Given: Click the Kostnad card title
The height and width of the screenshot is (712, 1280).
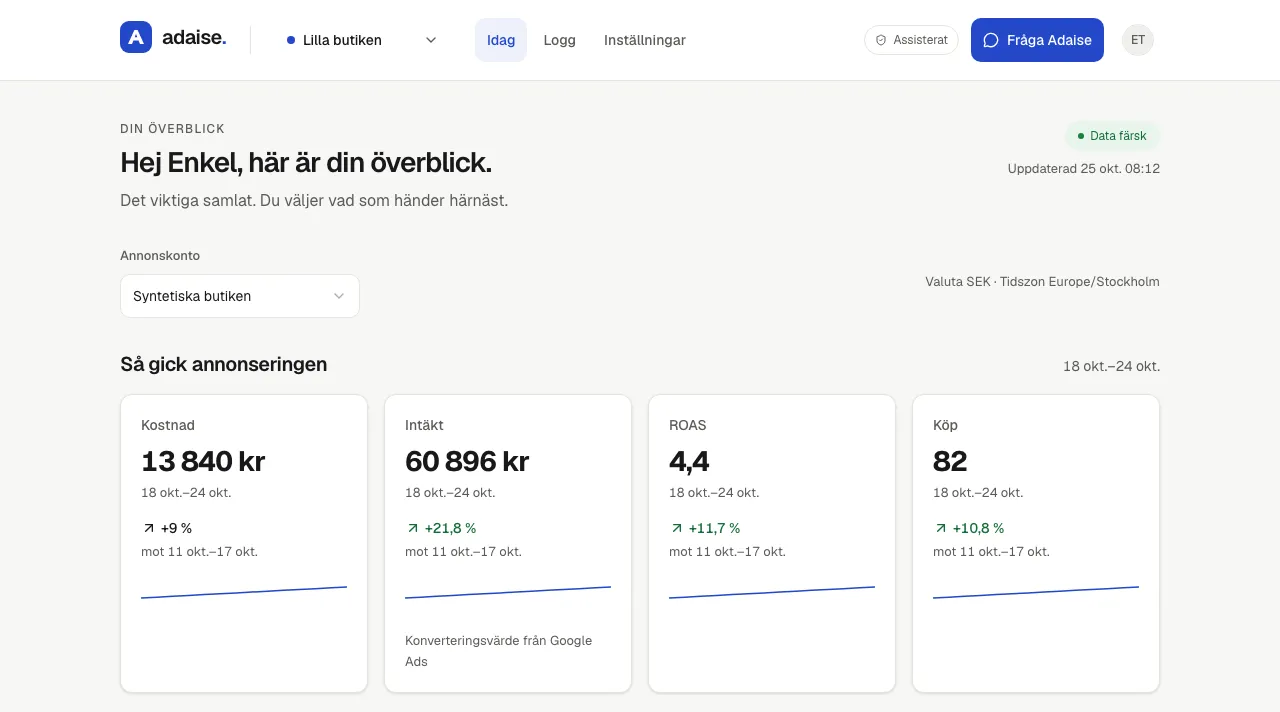Looking at the screenshot, I should 168,425.
